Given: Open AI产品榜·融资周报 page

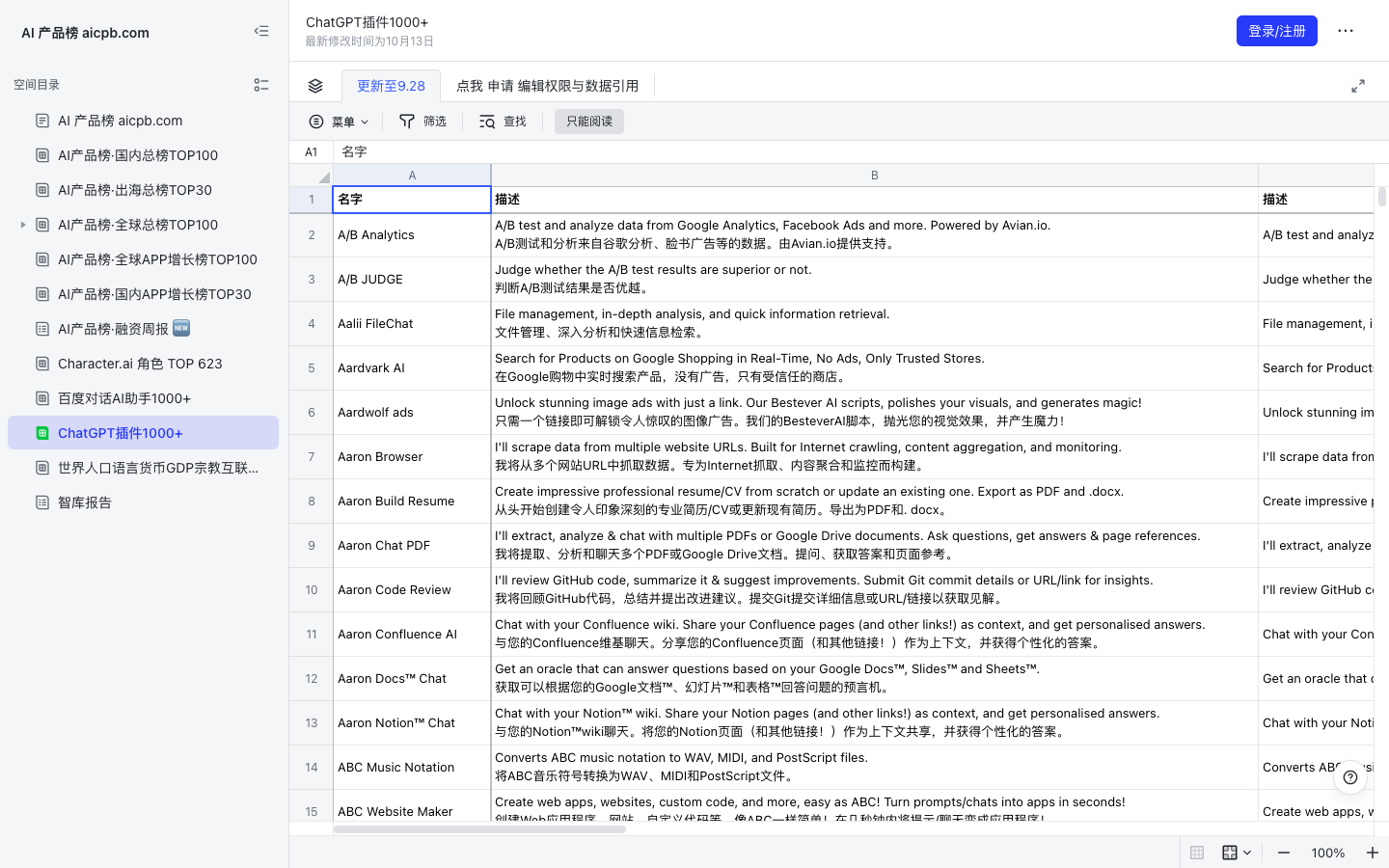Looking at the screenshot, I should click(143, 329).
